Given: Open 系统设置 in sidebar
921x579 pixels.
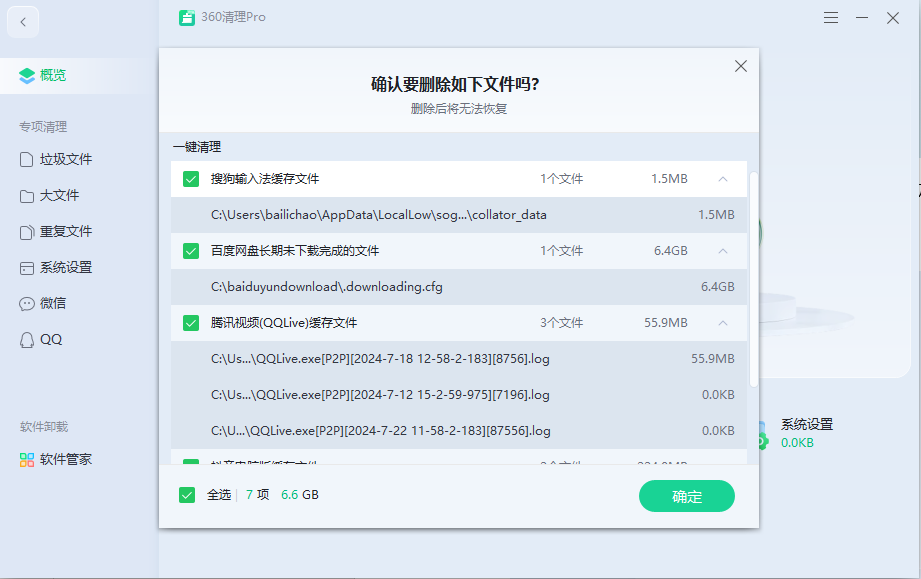Looking at the screenshot, I should point(56,268).
